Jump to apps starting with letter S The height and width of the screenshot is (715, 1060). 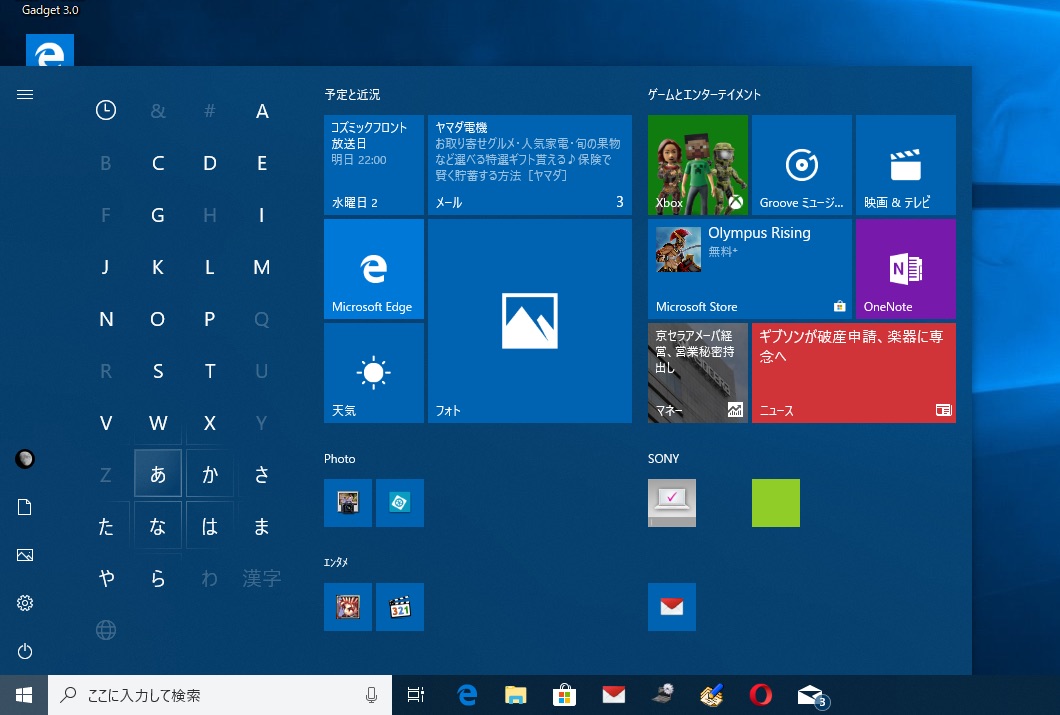pyautogui.click(x=158, y=371)
